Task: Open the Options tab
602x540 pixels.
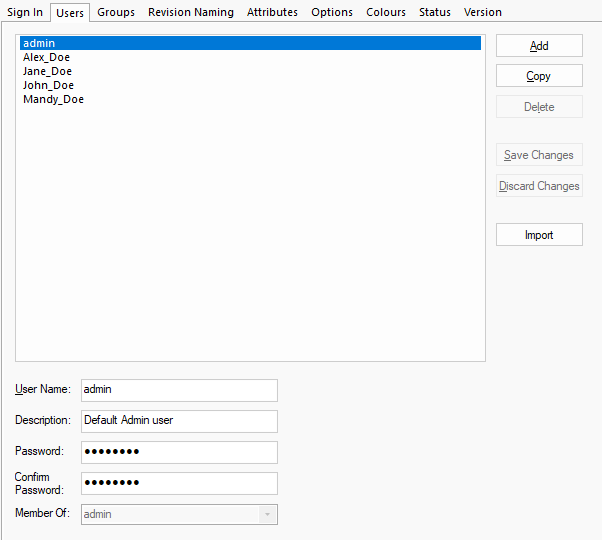Action: [x=332, y=12]
